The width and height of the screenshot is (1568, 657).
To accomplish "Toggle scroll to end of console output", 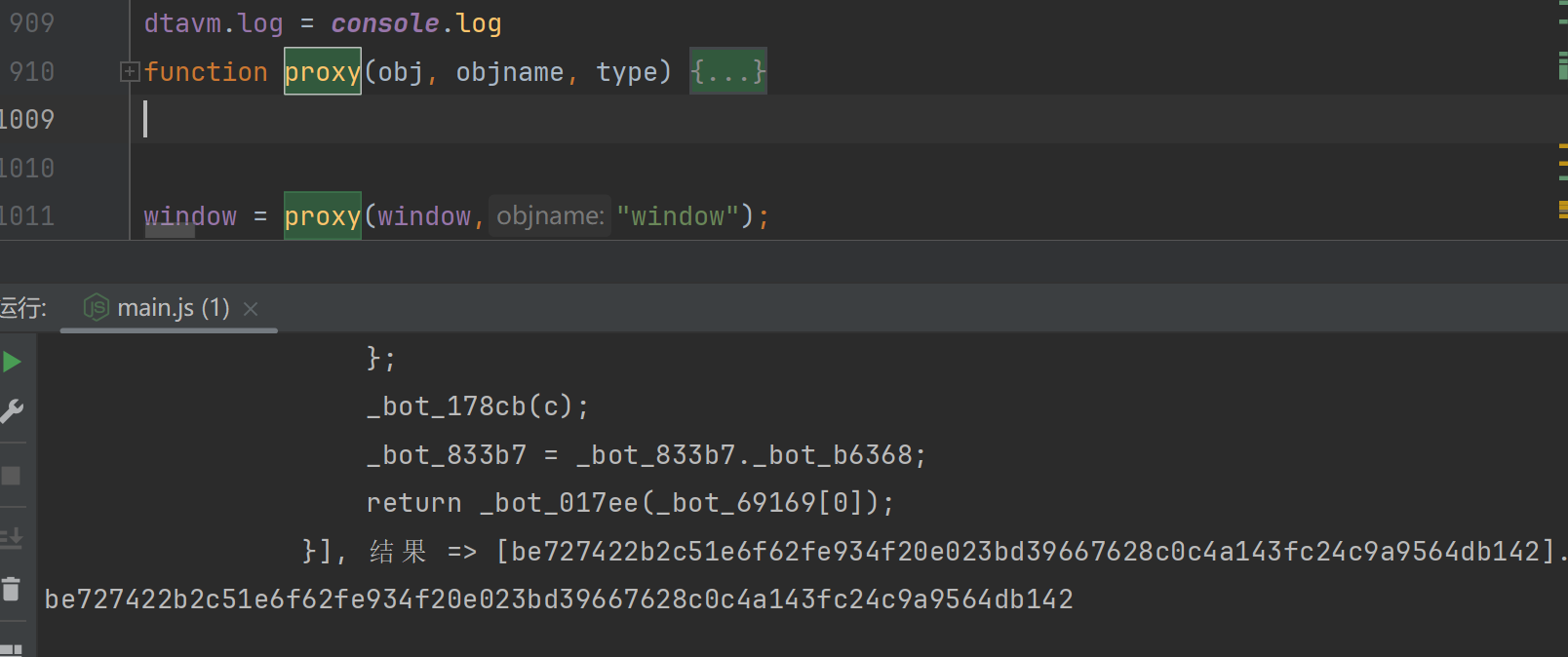I will point(12,538).
